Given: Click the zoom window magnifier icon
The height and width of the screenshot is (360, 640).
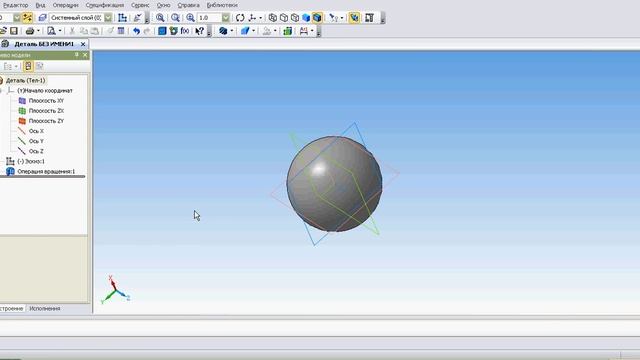Looking at the screenshot, I should coord(160,18).
